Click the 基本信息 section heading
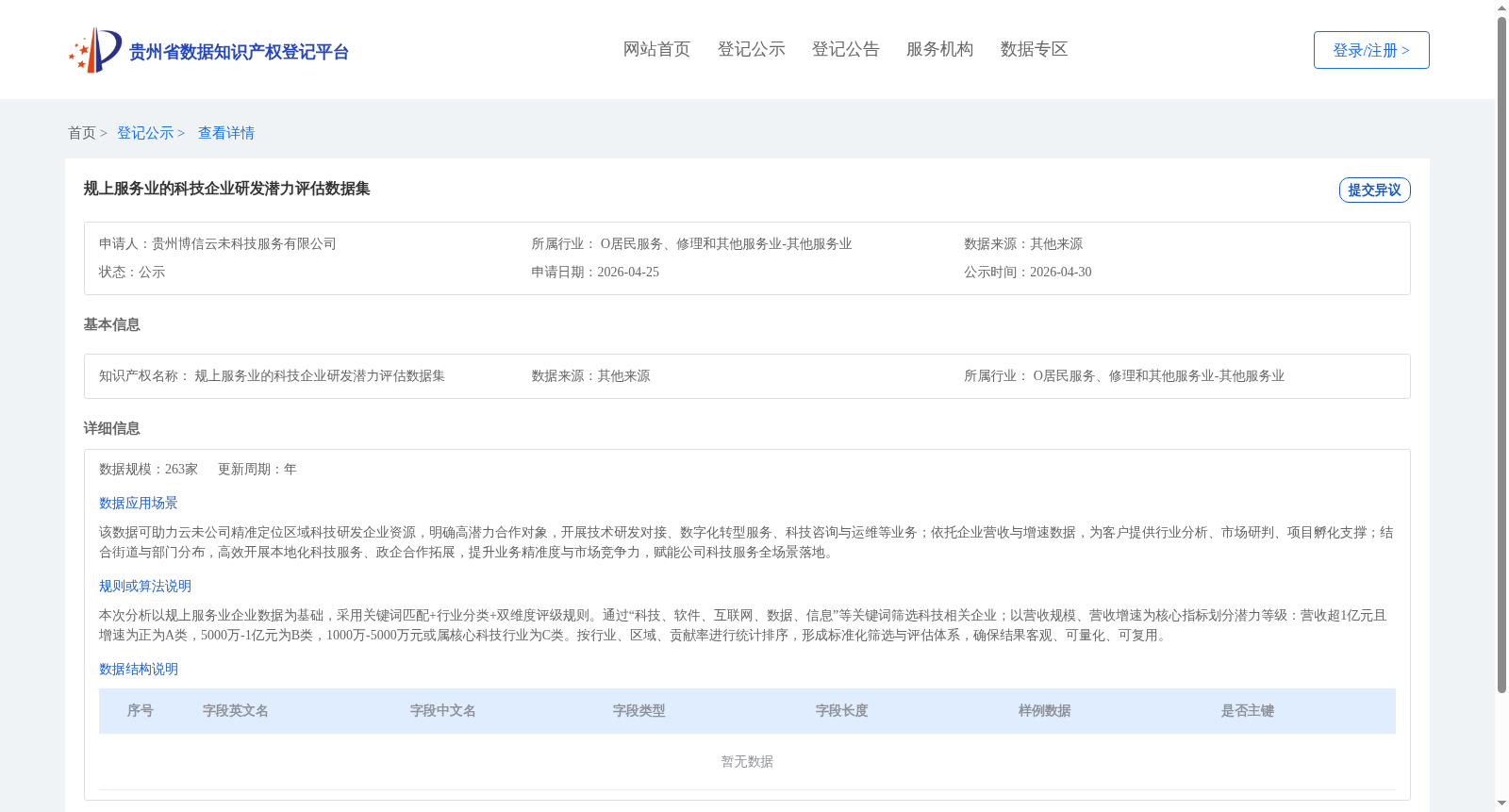 111,324
